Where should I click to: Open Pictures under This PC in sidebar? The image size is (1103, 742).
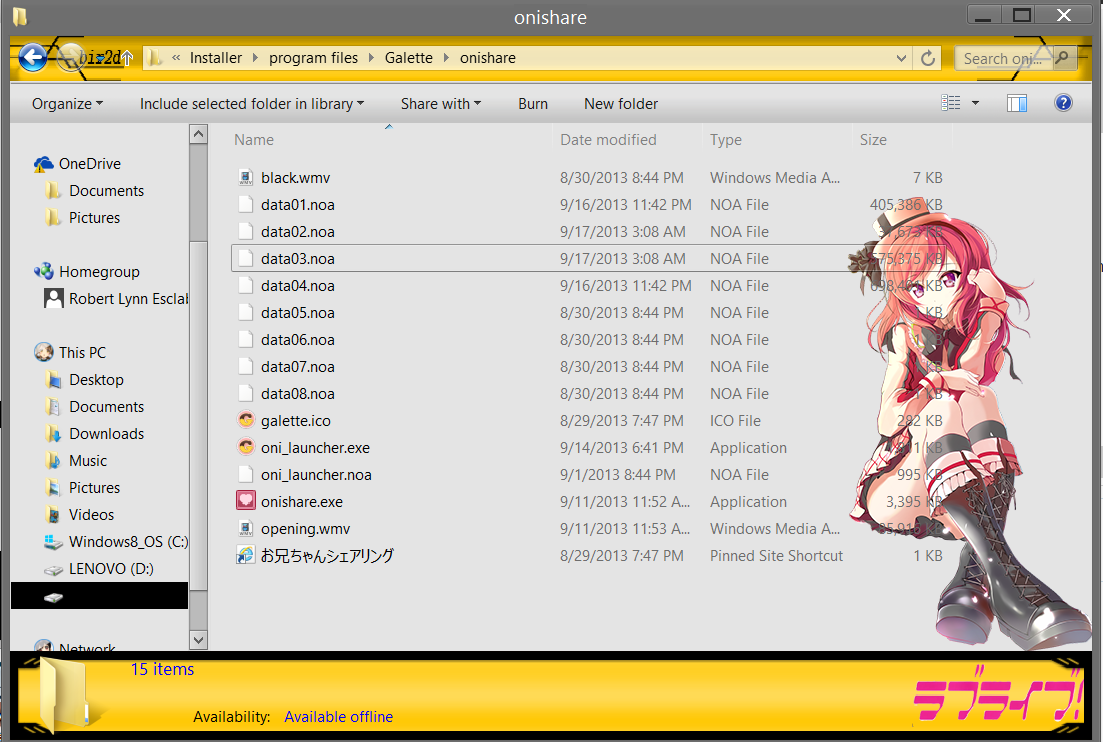(x=94, y=487)
